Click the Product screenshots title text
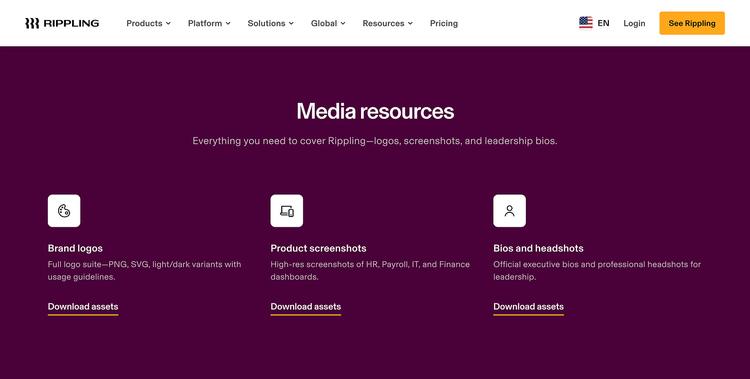 pyautogui.click(x=318, y=248)
